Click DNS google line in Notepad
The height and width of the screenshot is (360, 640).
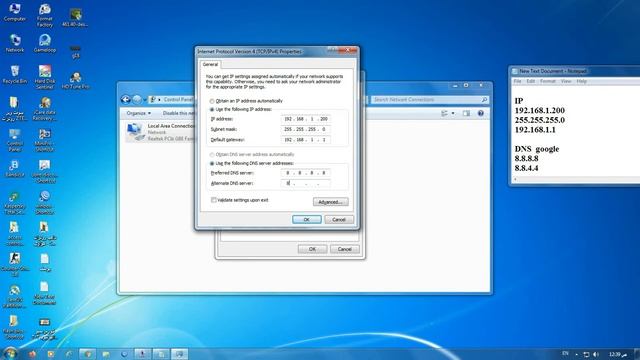537,149
